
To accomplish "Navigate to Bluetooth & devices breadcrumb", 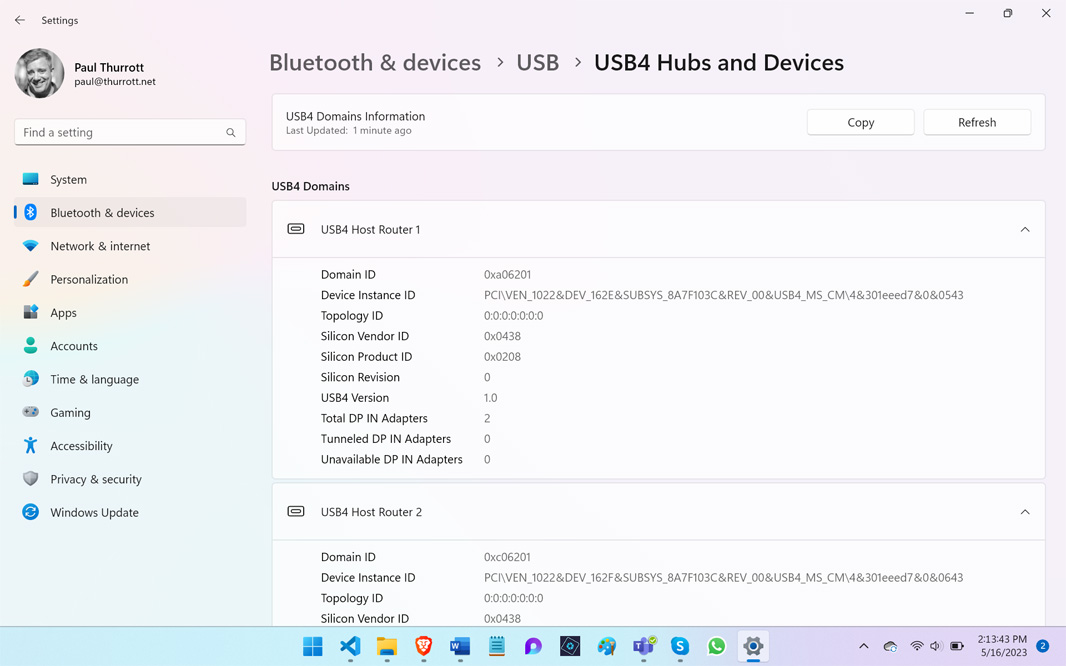I will 375,62.
